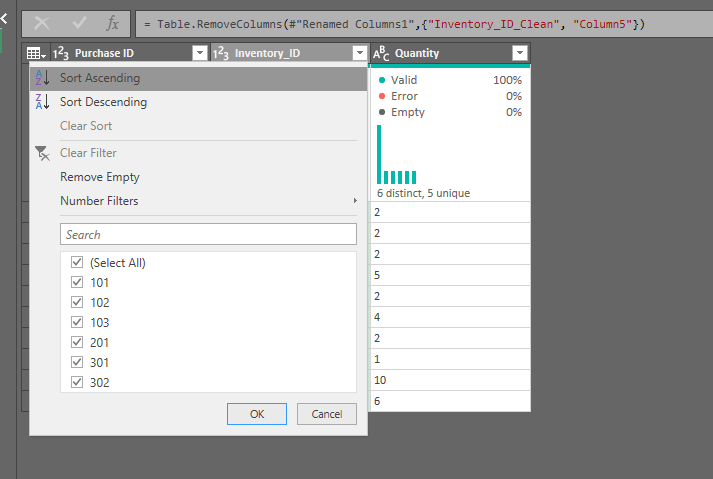Toggle the (Select All) checkbox

pos(77,262)
